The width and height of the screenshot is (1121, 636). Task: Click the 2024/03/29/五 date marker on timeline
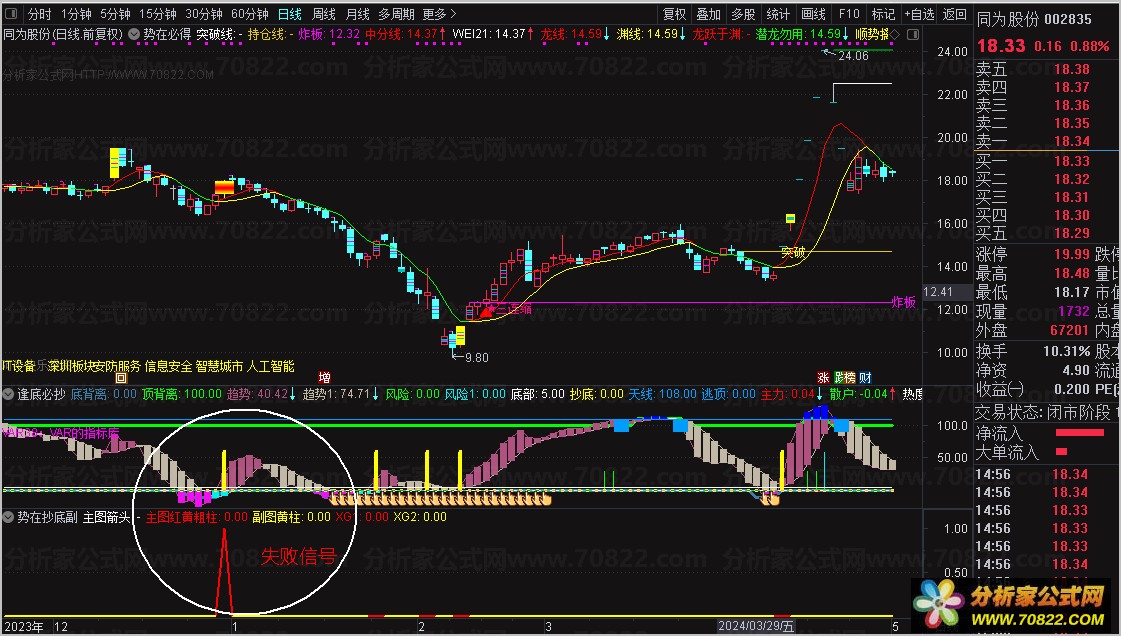click(756, 627)
